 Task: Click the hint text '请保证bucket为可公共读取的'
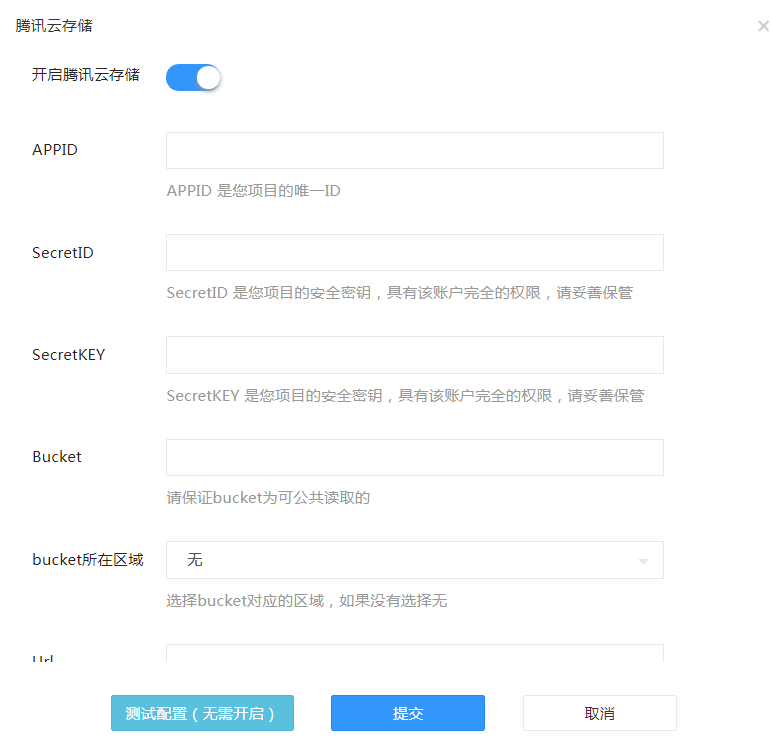pyautogui.click(x=268, y=497)
